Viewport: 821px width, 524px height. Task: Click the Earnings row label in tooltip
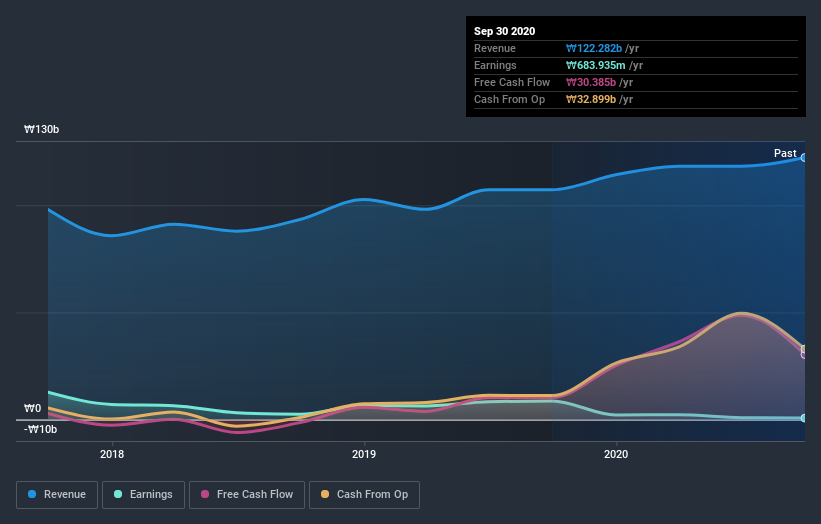pyautogui.click(x=495, y=65)
